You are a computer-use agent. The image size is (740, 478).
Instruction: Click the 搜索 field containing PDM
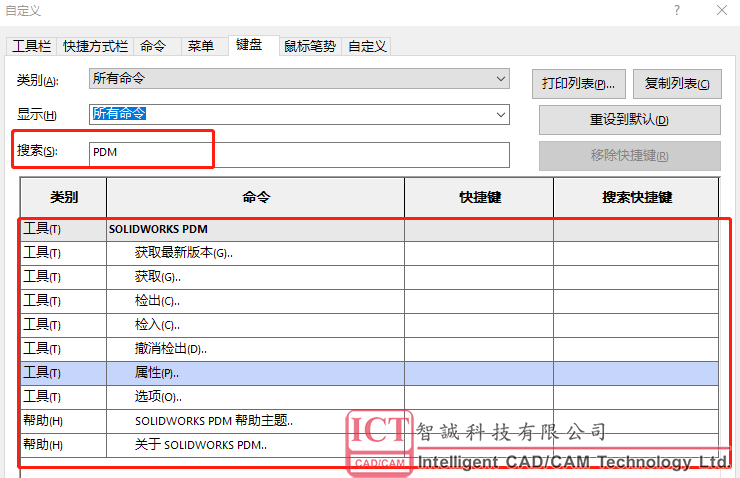299,154
